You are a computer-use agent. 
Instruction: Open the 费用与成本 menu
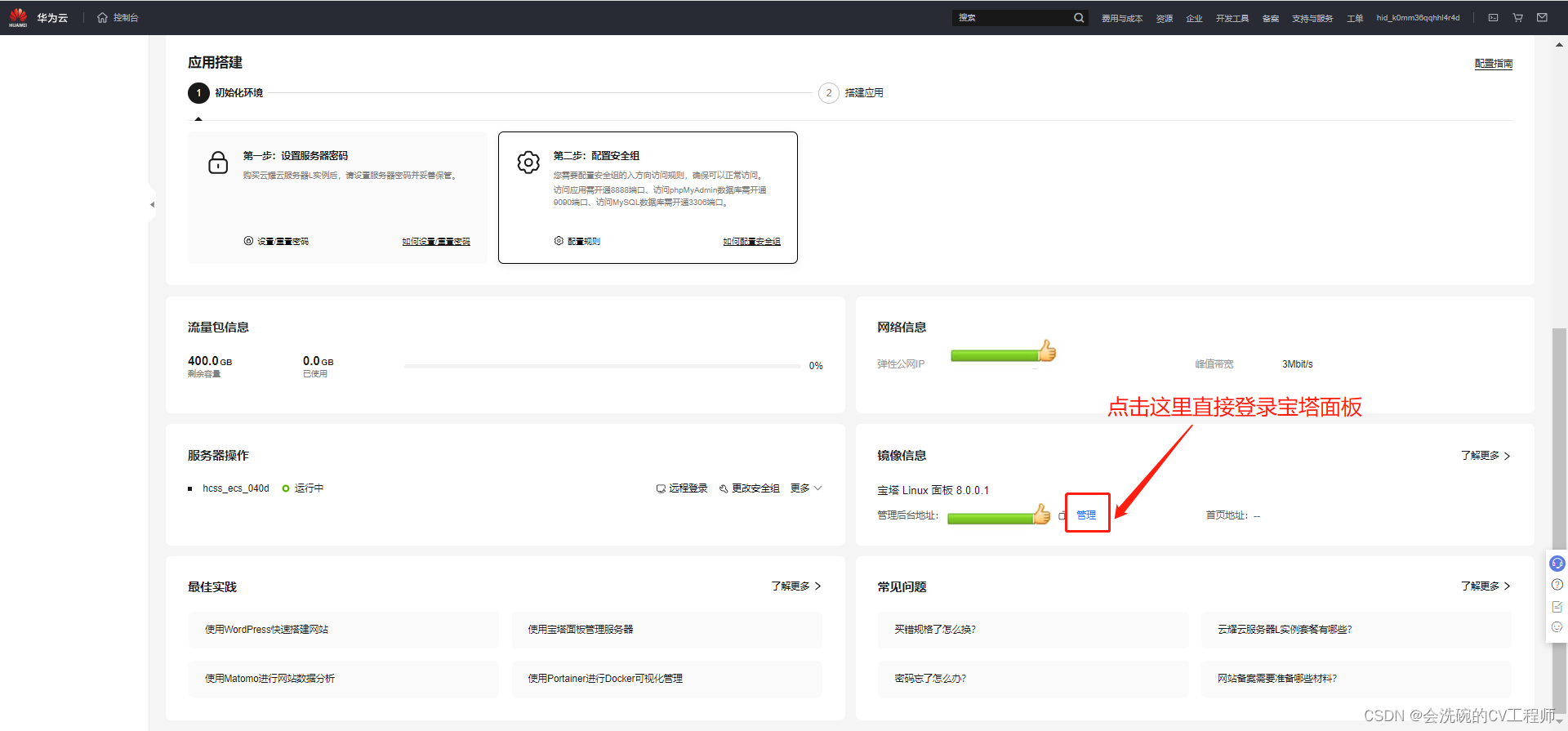[1121, 18]
